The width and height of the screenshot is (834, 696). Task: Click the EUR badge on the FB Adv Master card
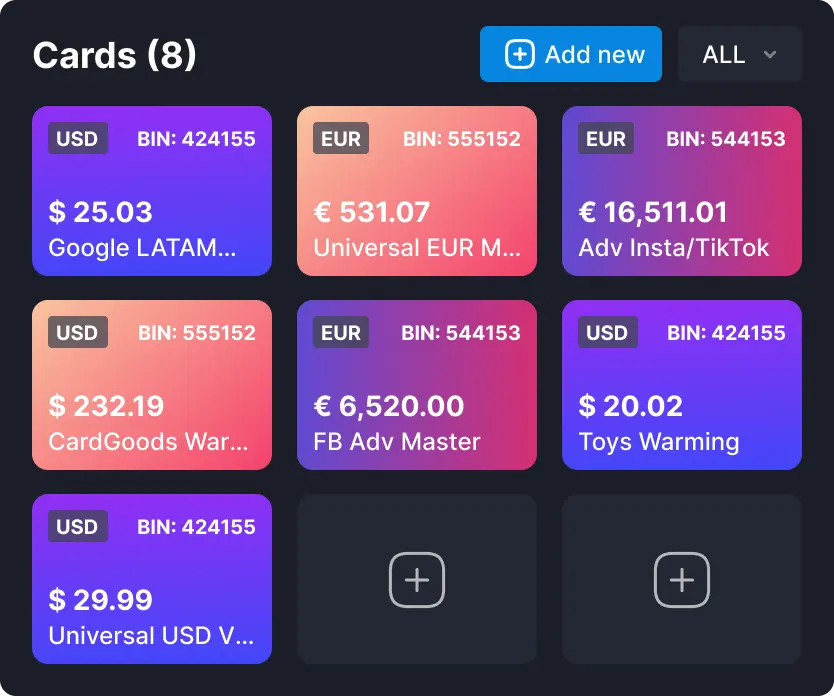tap(341, 333)
